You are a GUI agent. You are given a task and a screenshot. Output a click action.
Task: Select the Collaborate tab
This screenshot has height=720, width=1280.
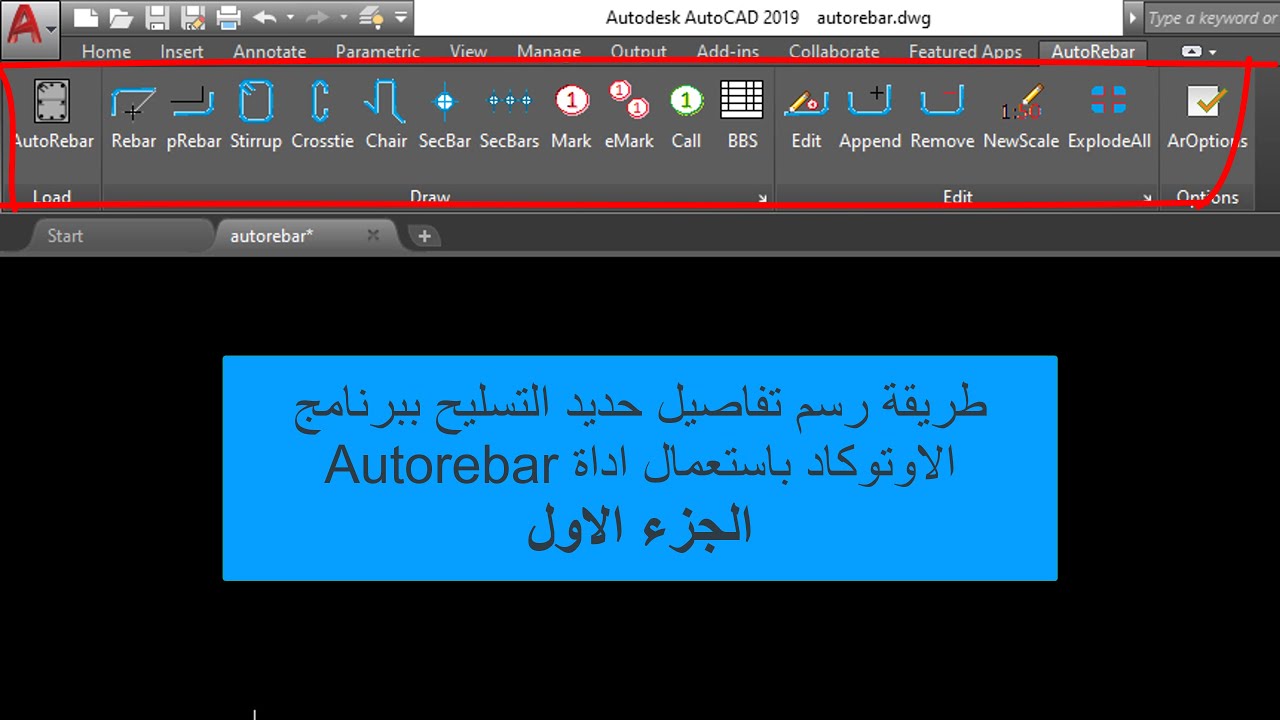(x=834, y=51)
